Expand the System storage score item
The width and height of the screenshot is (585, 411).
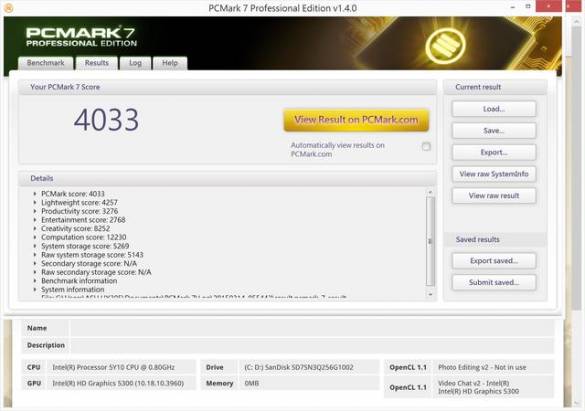[35, 246]
